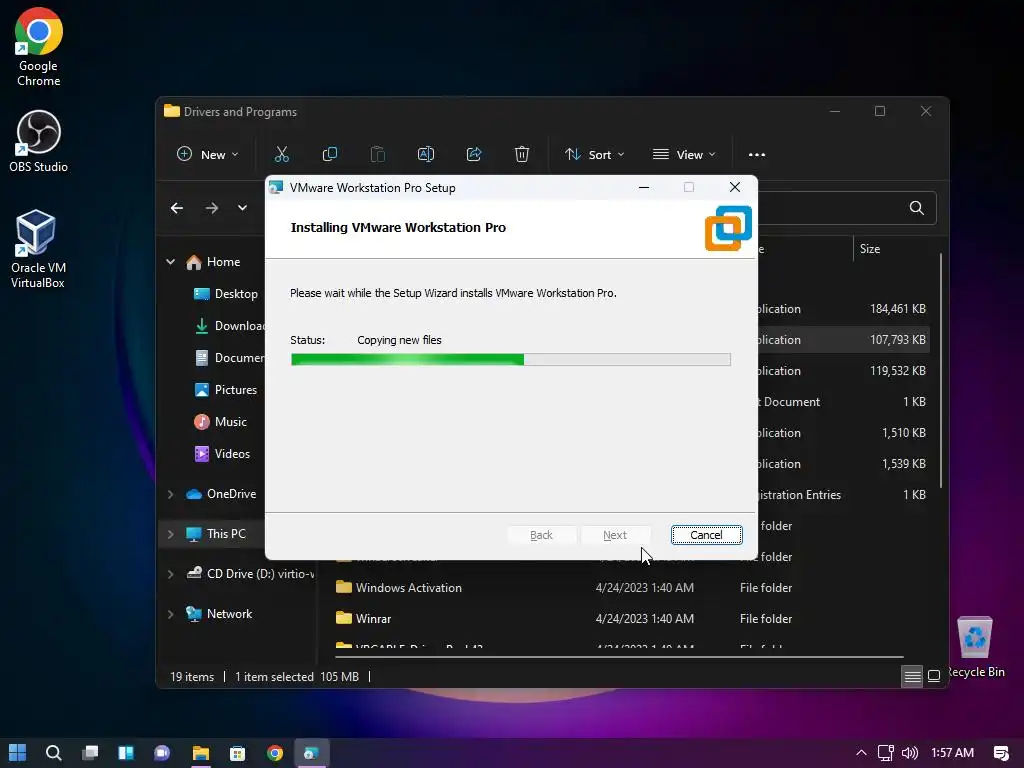Expand the This PC tree node
Viewport: 1024px width, 768px height.
[170, 534]
